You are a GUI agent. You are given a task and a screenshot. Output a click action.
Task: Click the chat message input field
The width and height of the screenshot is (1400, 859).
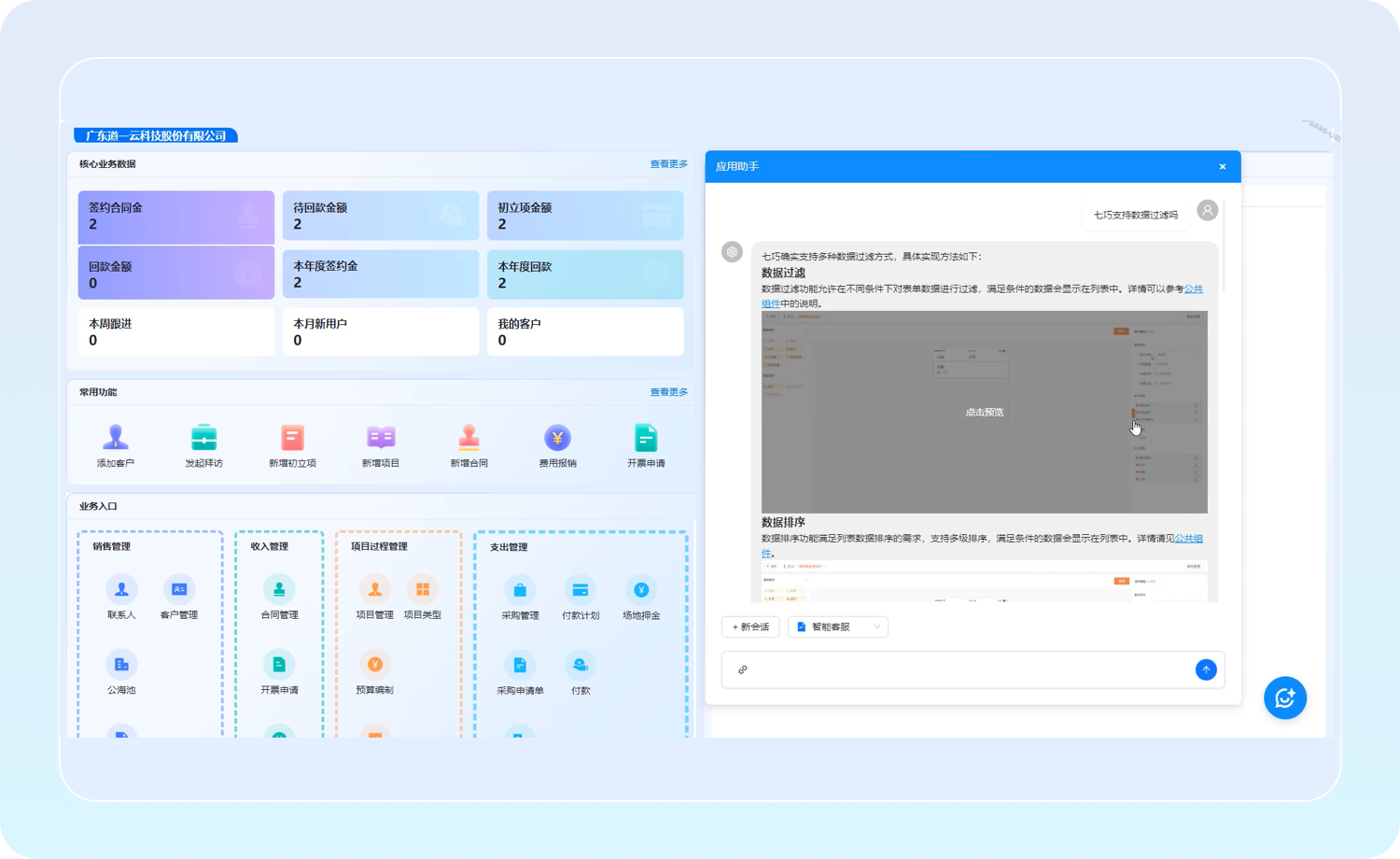966,669
